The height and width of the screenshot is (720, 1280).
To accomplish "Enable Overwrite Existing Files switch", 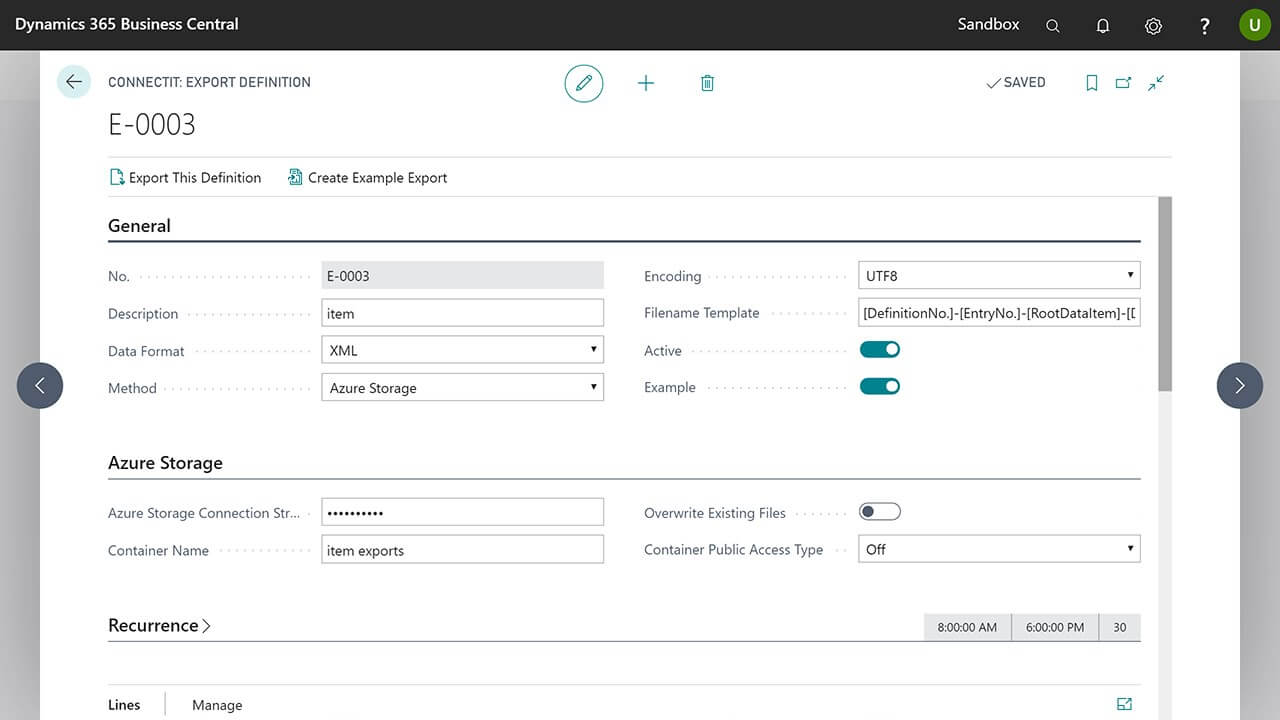I will pos(880,512).
